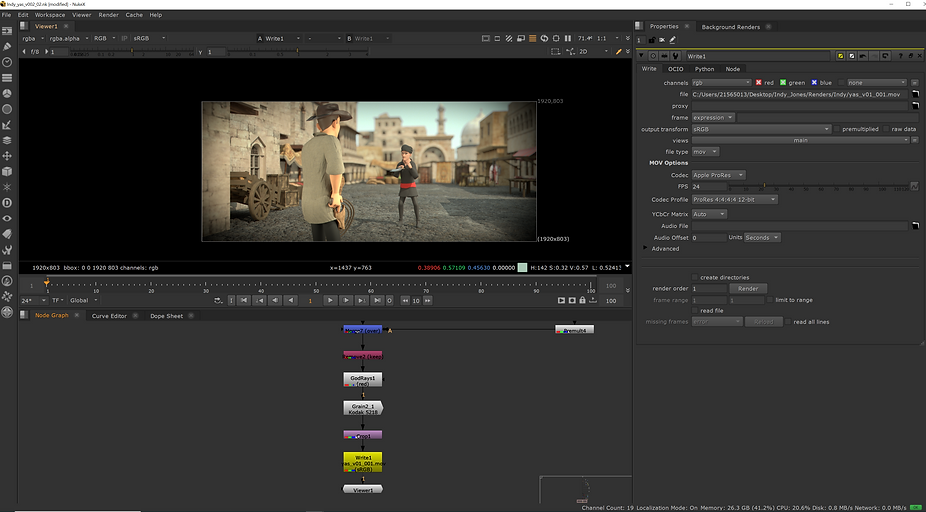Image resolution: width=926 pixels, height=512 pixels.
Task: Open the Filter nodes menu (circle icon)
Action: (x=7, y=109)
